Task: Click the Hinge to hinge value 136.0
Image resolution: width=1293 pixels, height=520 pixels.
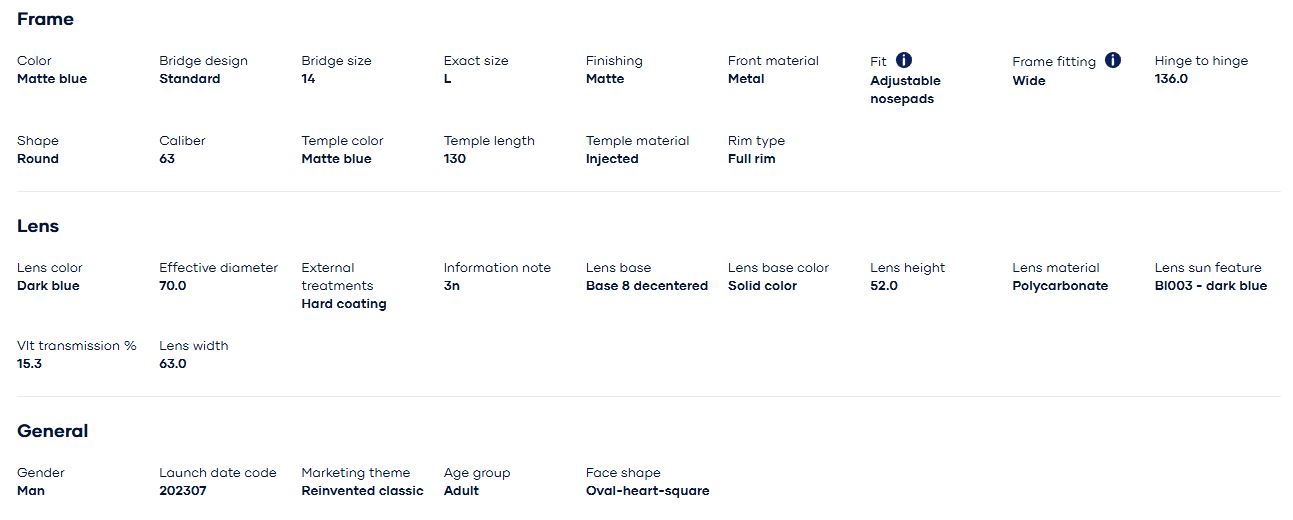Action: (1171, 79)
